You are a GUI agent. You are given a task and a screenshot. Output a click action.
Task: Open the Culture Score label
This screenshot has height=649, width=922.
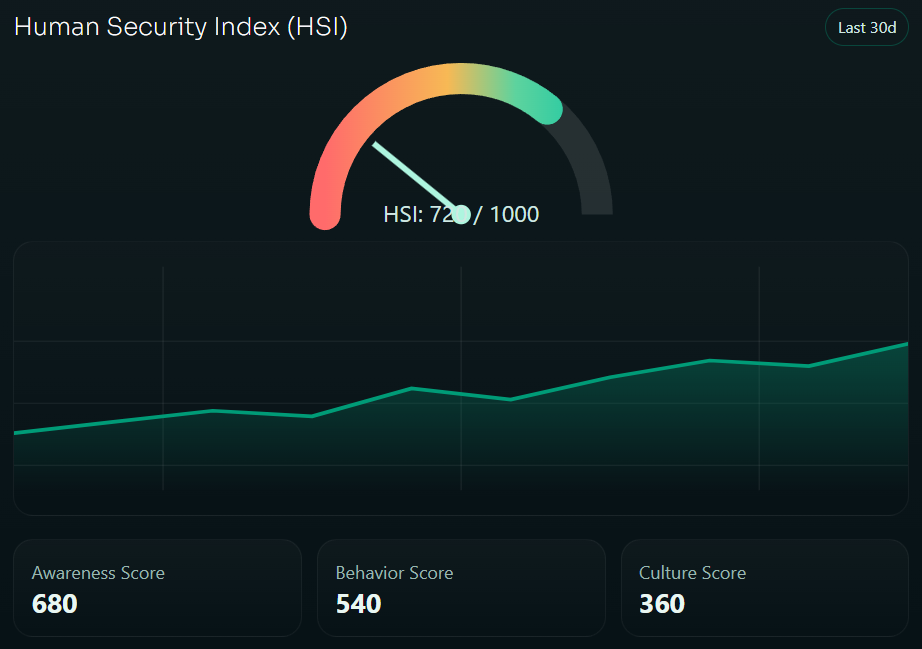pos(692,573)
